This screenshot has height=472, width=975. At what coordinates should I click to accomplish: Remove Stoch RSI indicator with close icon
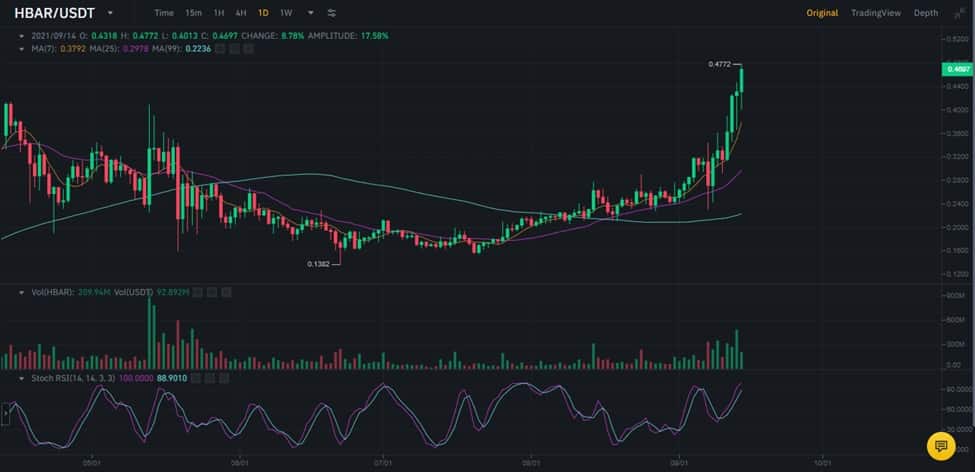tap(224, 377)
